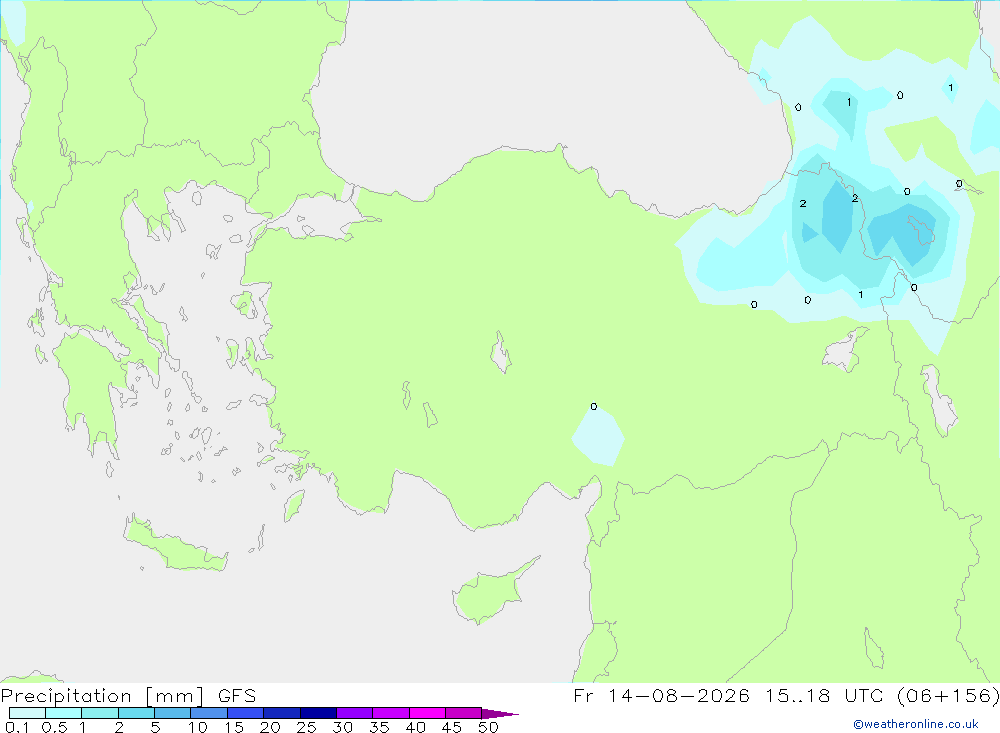Click the isolated pale-blue precipitation patch in central Turkey

pyautogui.click(x=598, y=437)
